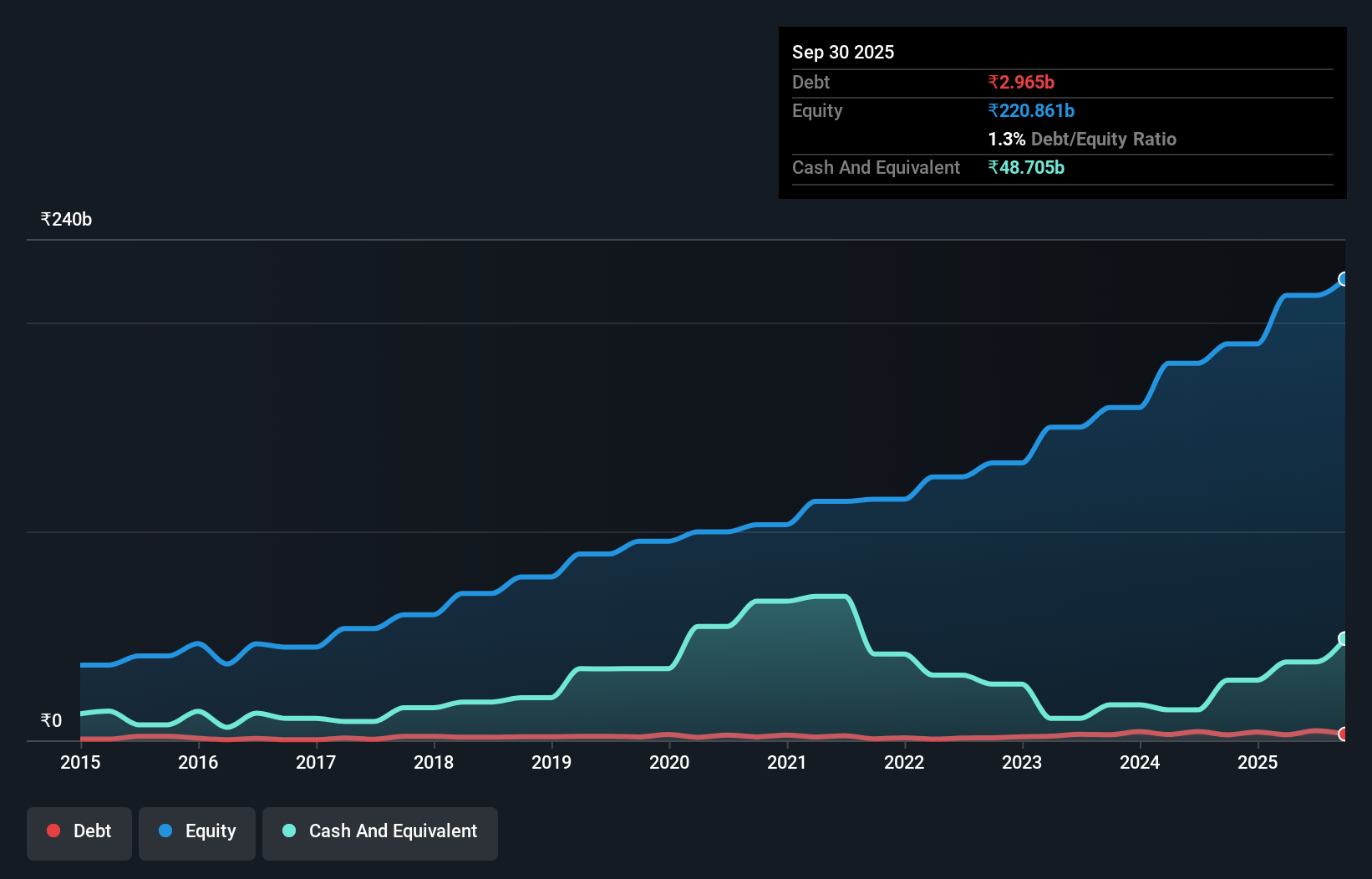Expand the Debt/Equity Ratio row

pyautogui.click(x=1082, y=139)
